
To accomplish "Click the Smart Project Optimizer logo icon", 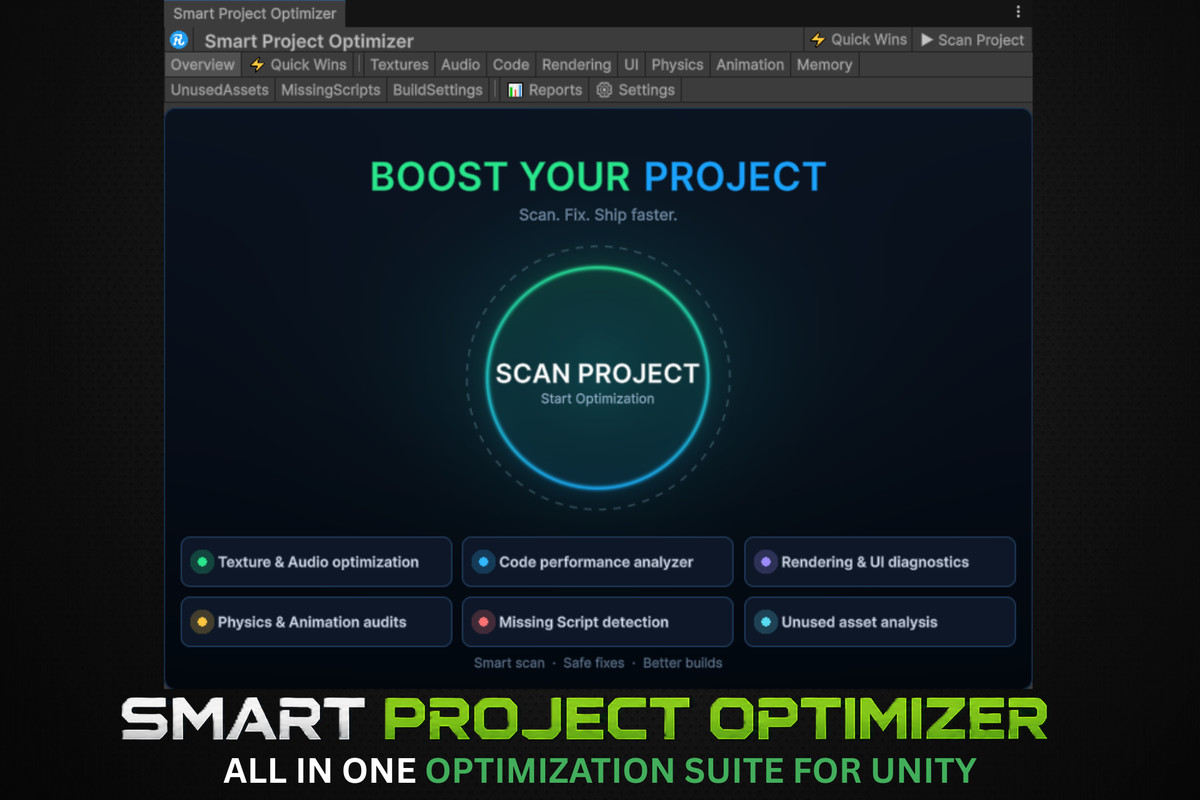I will [x=179, y=40].
